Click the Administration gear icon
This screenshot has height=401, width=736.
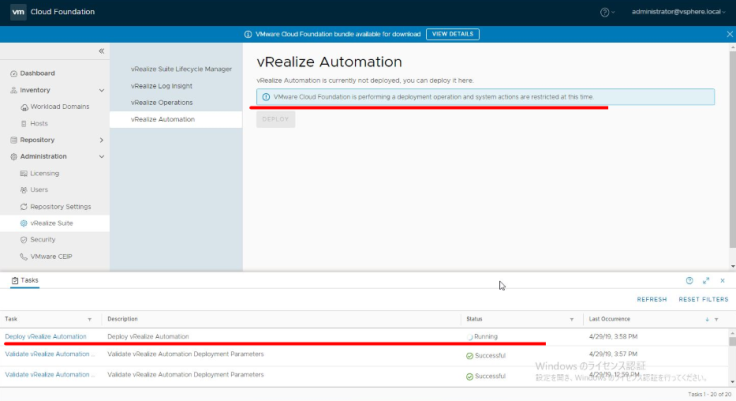tap(14, 157)
